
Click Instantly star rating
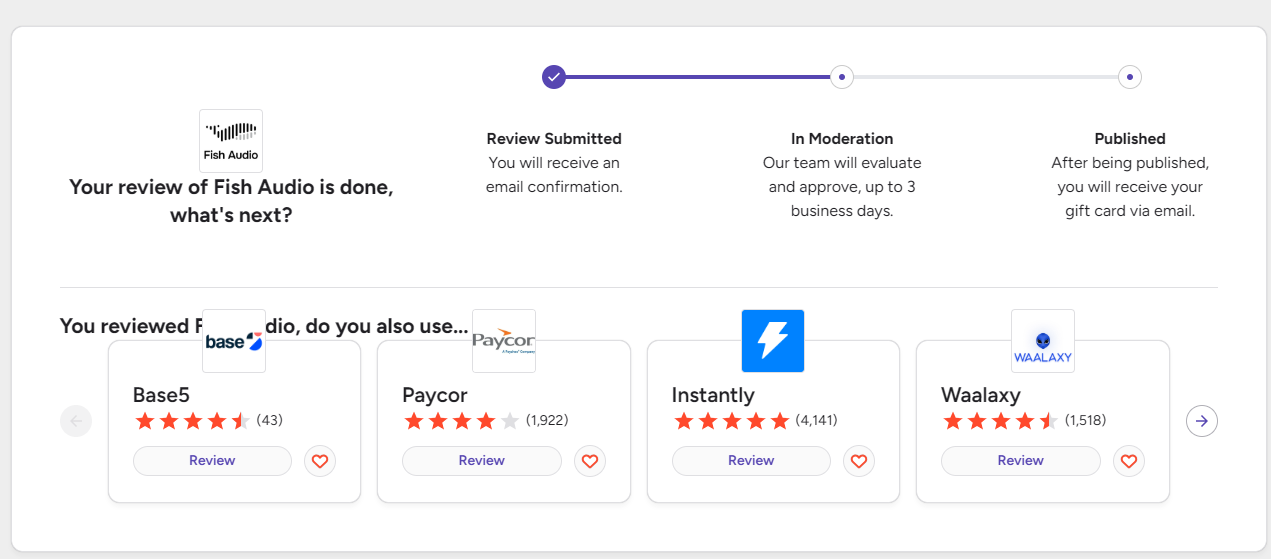click(731, 421)
